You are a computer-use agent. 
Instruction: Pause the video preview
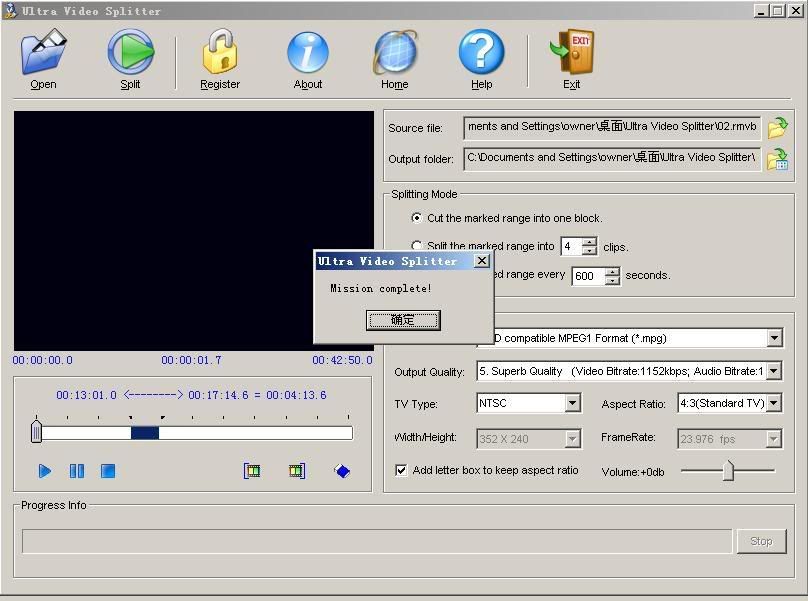tap(77, 471)
